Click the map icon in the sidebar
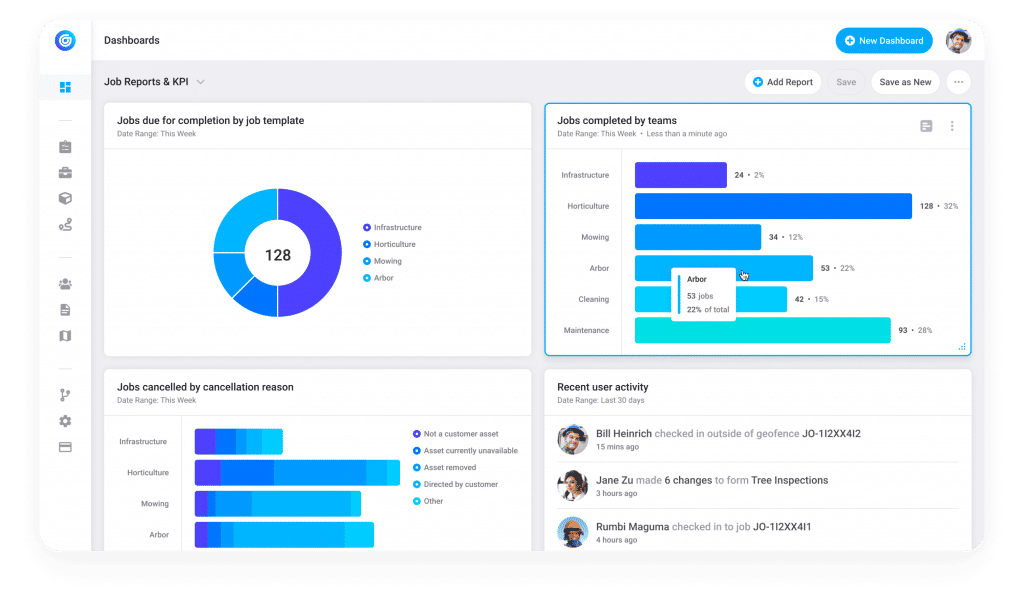Screen dimensions: 1024x610 pyautogui.click(x=65, y=335)
